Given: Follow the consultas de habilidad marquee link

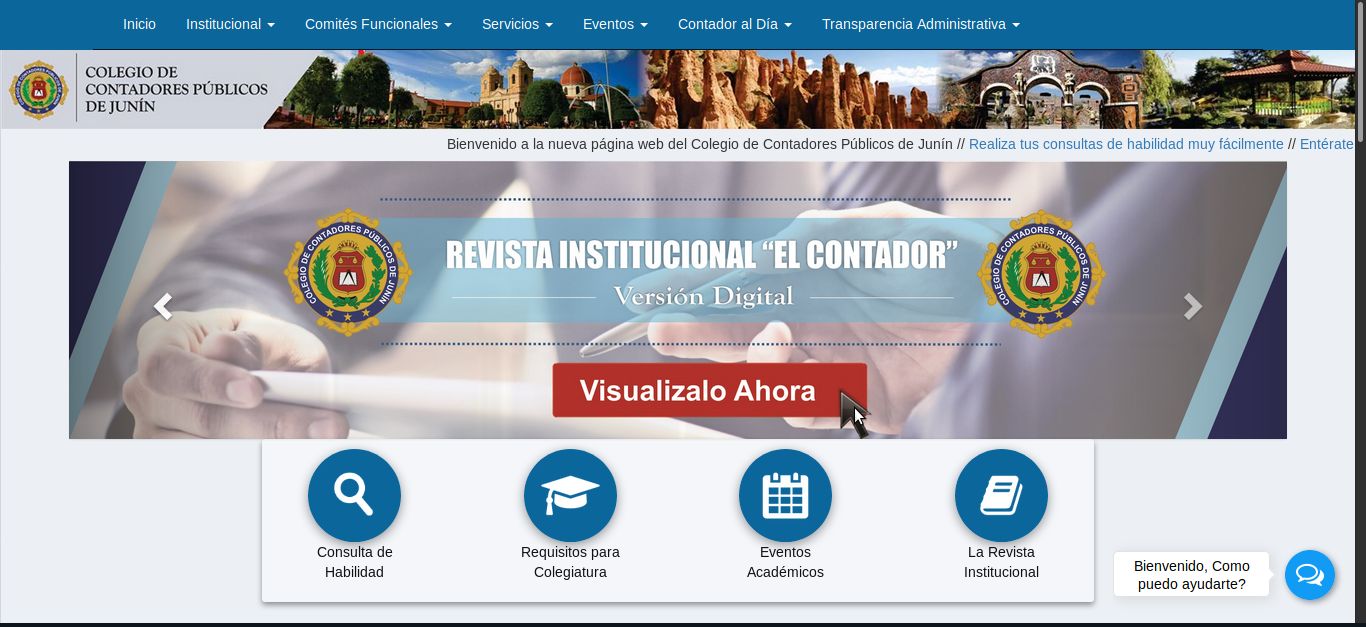Looking at the screenshot, I should coord(1126,144).
